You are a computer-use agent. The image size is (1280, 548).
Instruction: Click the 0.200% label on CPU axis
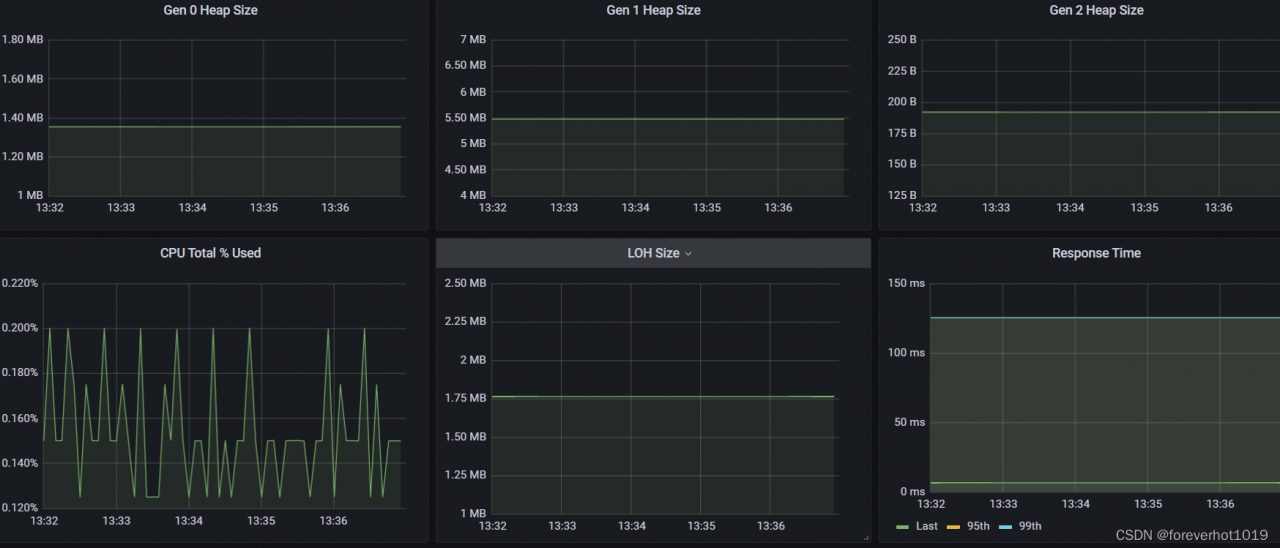click(x=20, y=328)
